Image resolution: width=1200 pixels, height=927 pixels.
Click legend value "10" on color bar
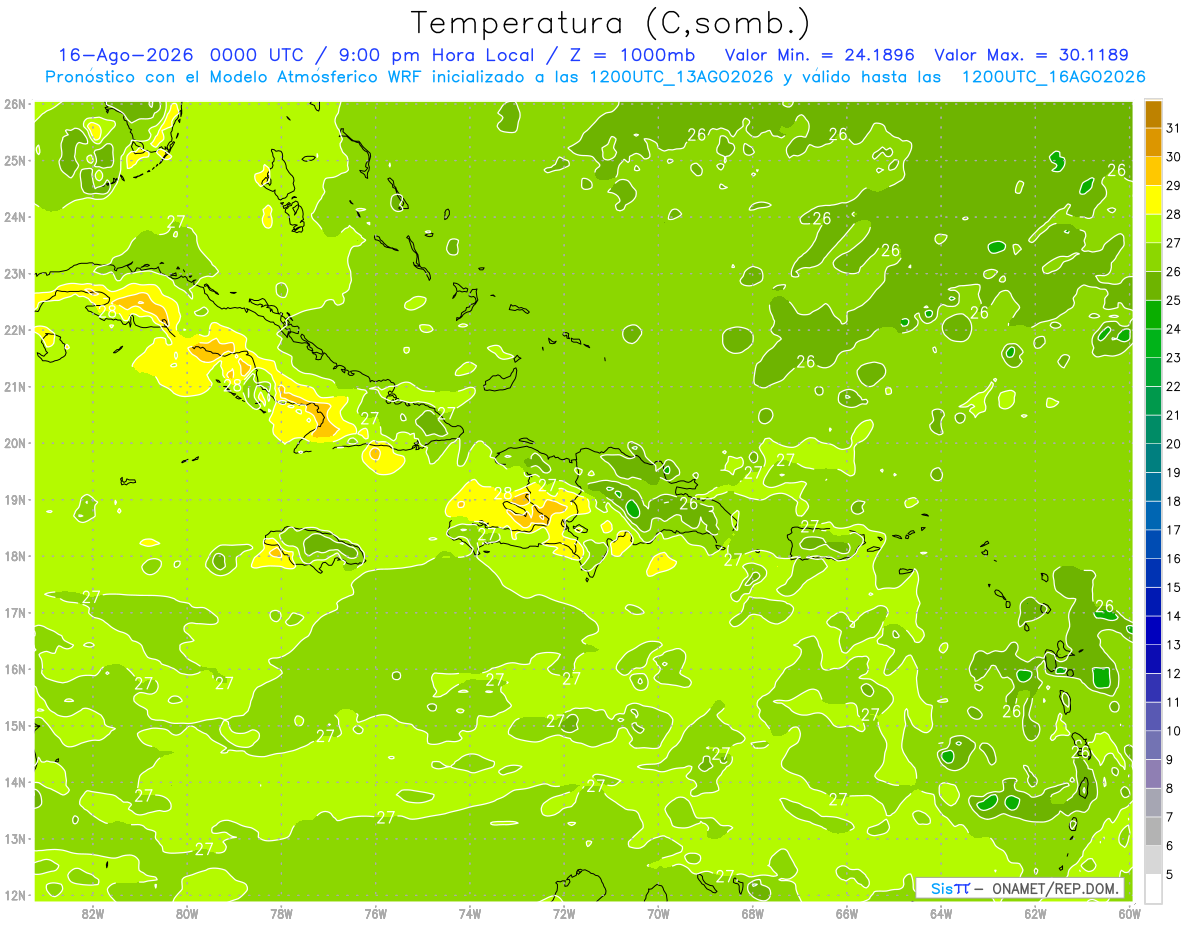point(1173,731)
